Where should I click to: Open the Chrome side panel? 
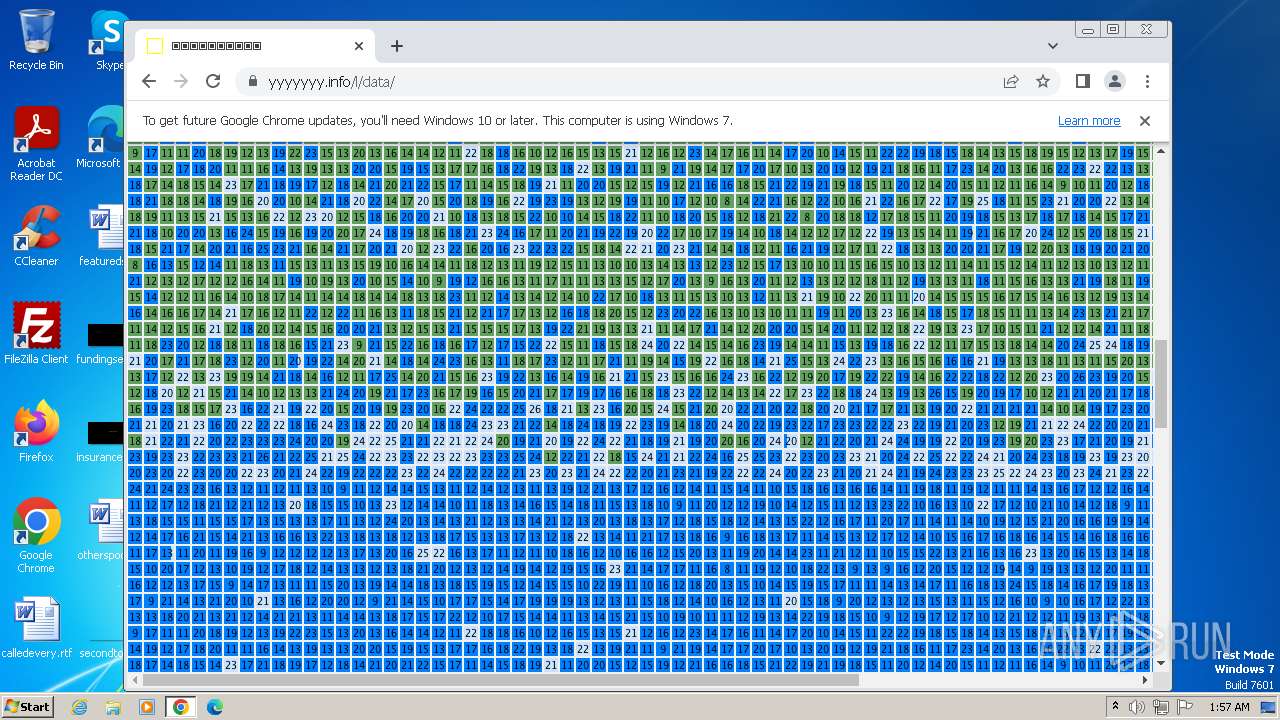[x=1083, y=81]
